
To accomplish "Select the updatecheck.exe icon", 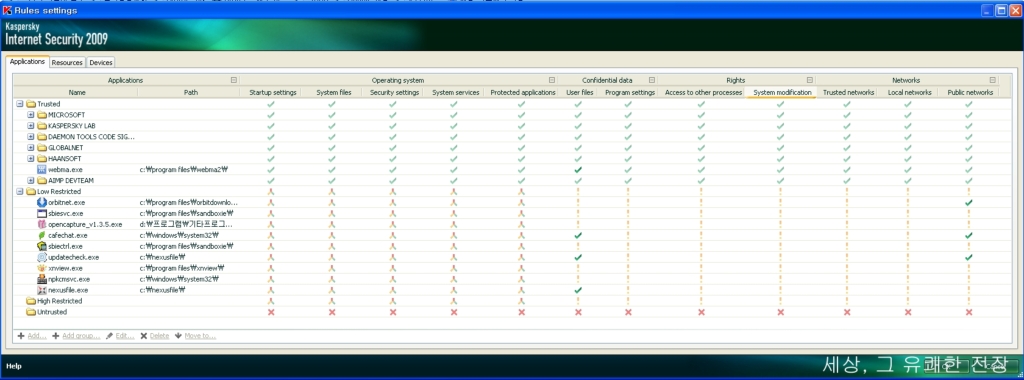I will (42, 257).
